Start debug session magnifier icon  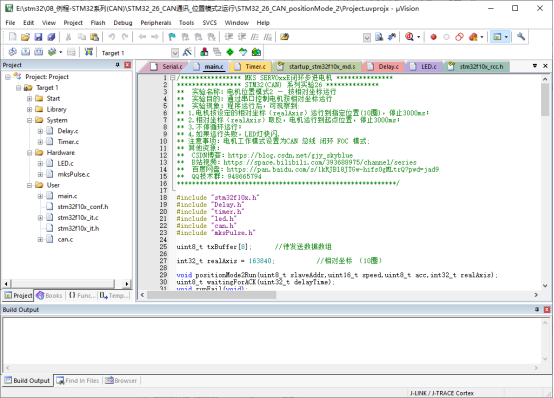tap(409, 37)
